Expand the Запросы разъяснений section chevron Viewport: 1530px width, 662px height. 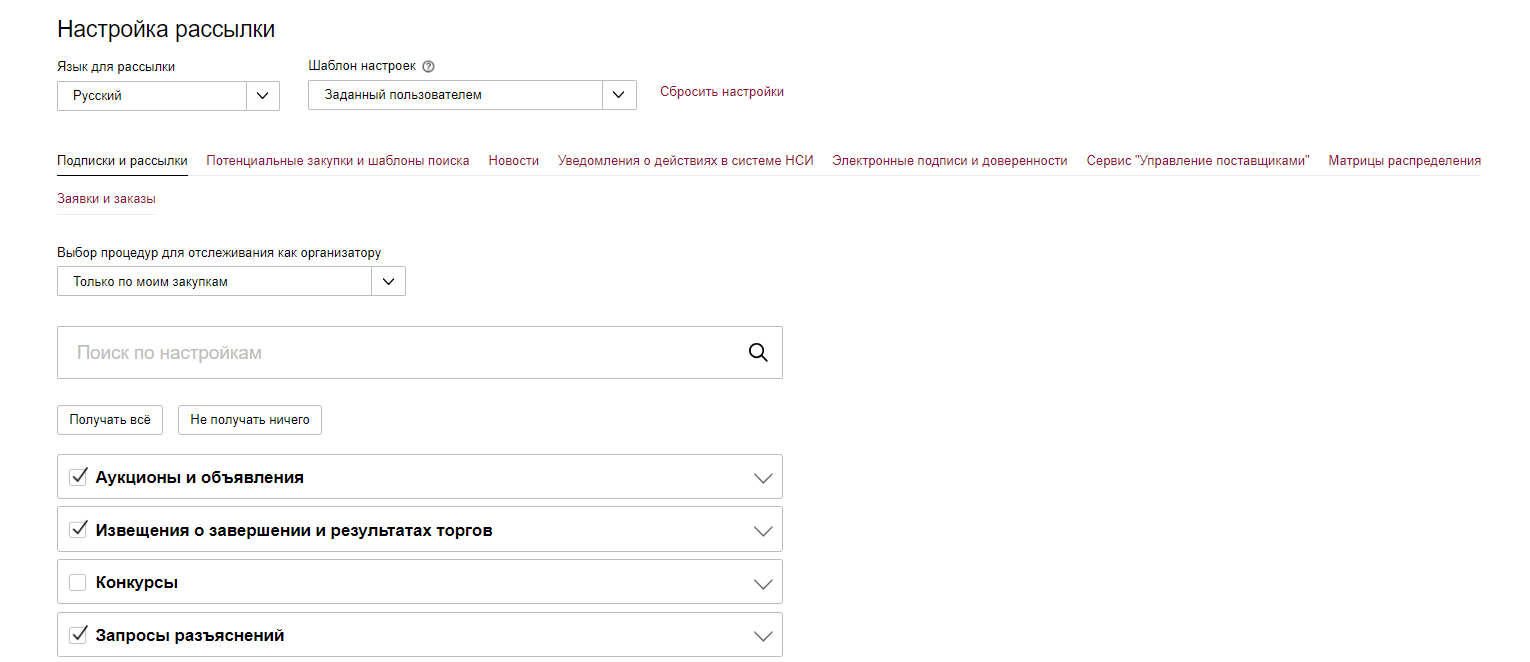tap(763, 636)
